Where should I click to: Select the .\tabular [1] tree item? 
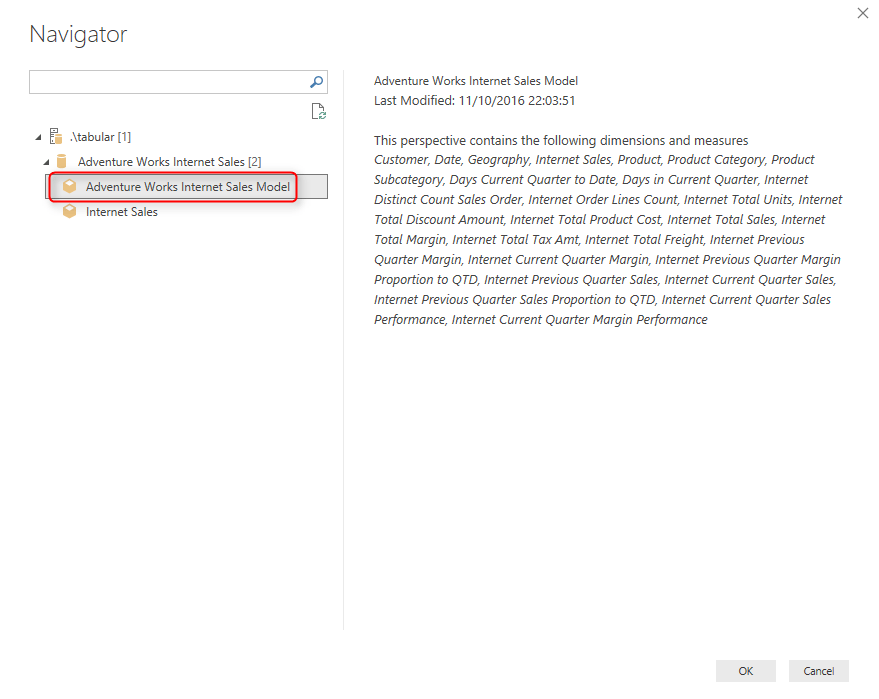pos(100,137)
